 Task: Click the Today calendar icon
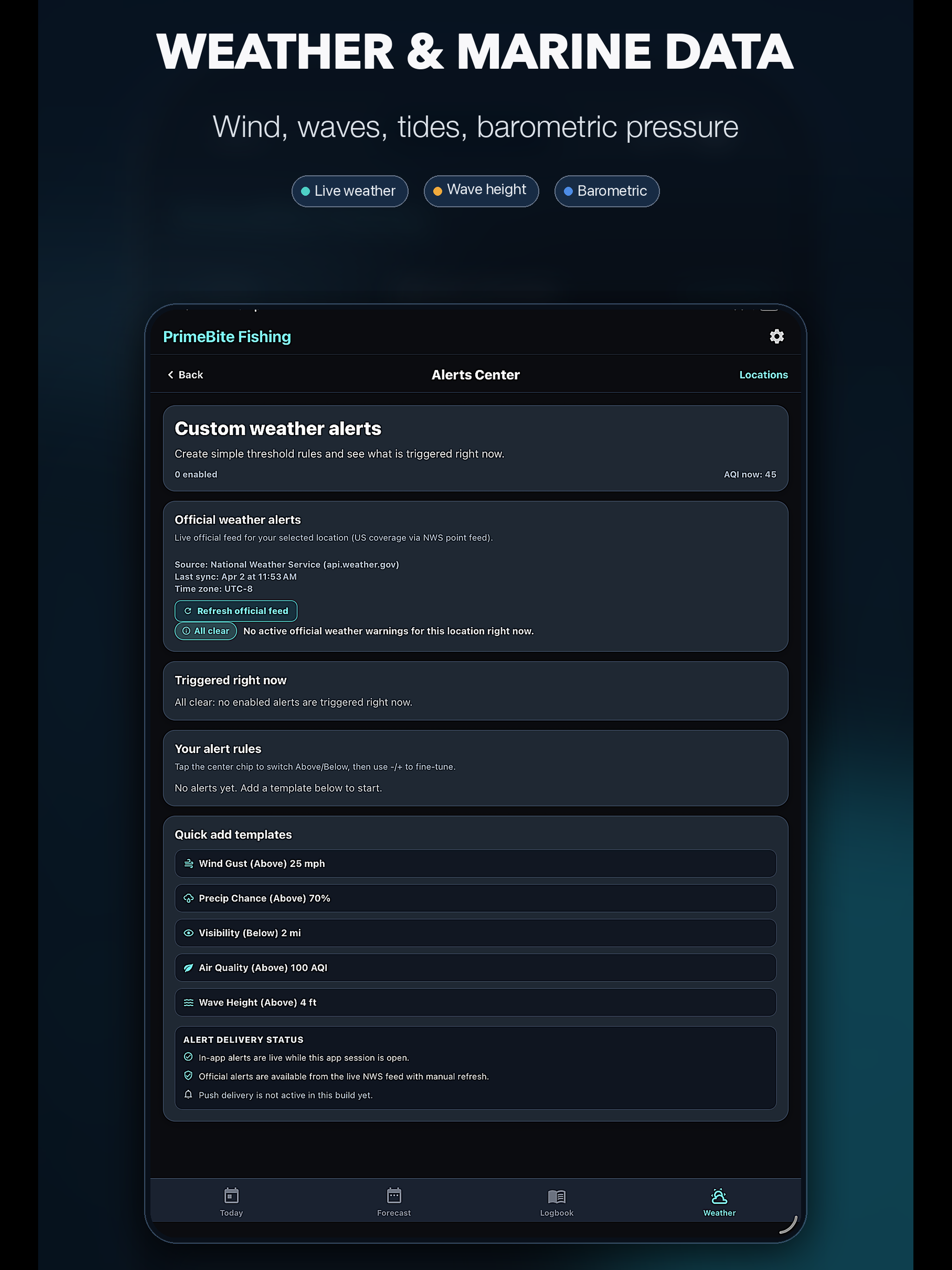231,1196
